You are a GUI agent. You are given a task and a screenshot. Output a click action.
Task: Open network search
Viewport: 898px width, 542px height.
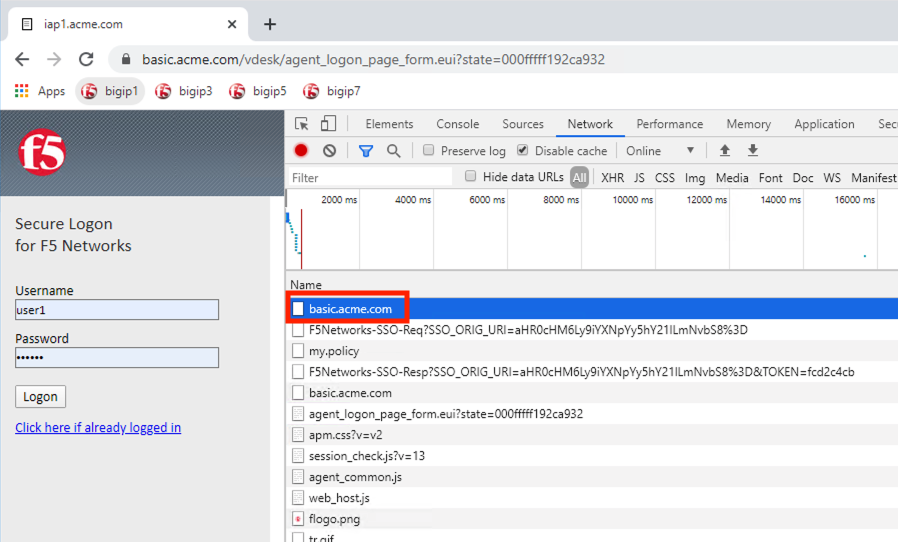pos(393,151)
